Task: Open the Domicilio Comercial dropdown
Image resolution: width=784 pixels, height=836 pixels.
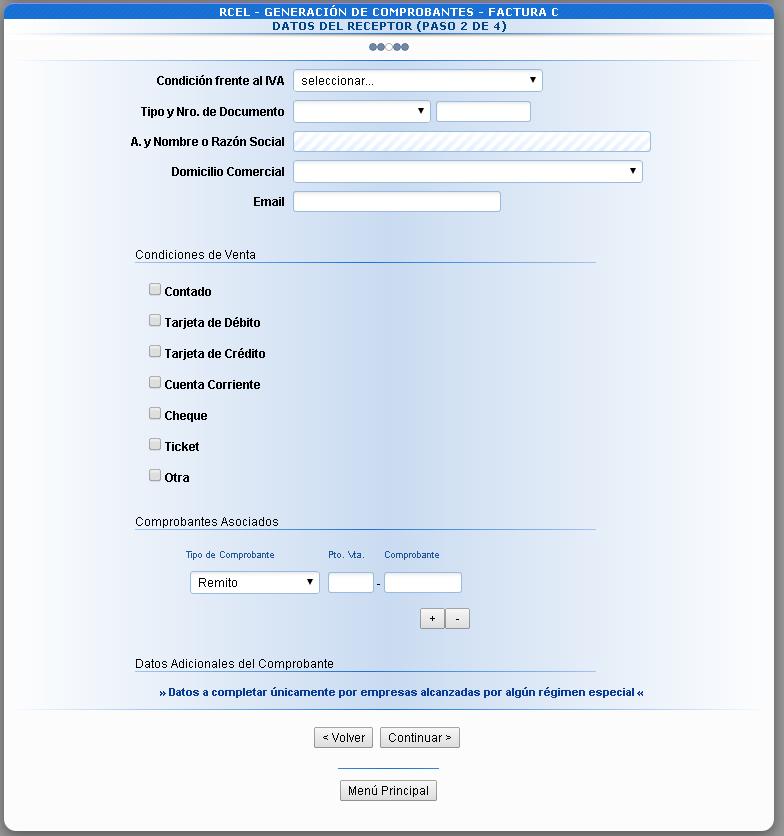Action: (467, 172)
